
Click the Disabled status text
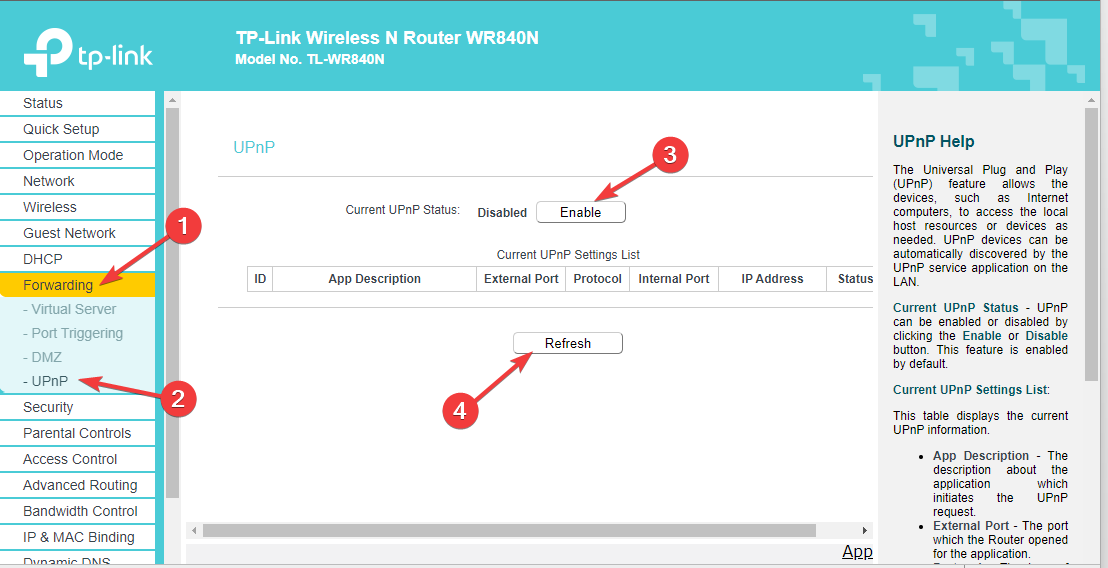pyautogui.click(x=502, y=213)
